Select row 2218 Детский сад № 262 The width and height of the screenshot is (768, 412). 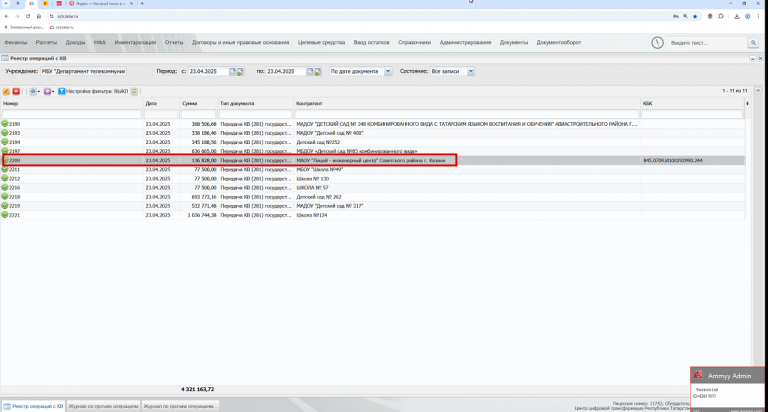tap(373, 197)
